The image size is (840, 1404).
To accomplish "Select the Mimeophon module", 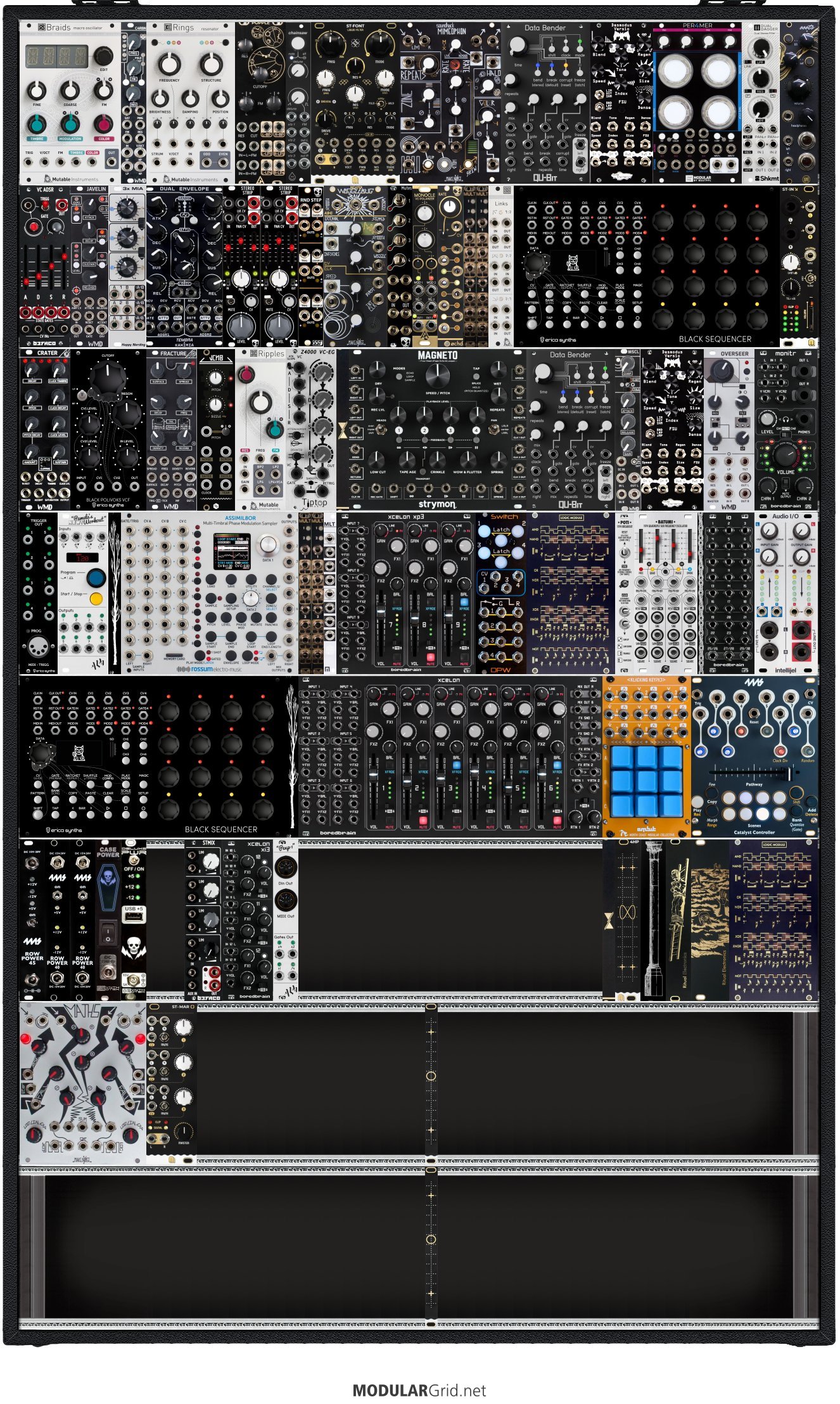I will 450,103.
